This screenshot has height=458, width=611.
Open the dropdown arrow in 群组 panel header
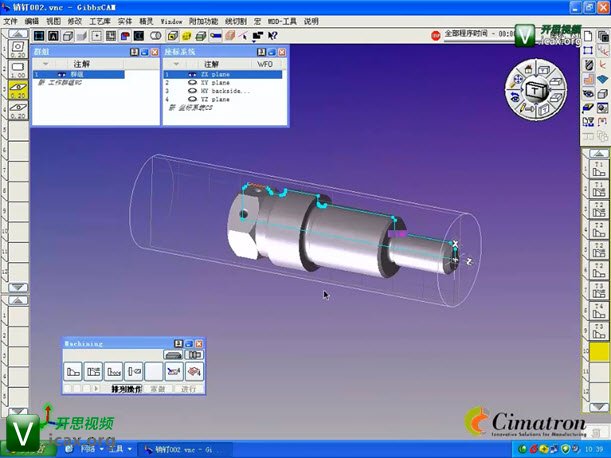(x=46, y=64)
